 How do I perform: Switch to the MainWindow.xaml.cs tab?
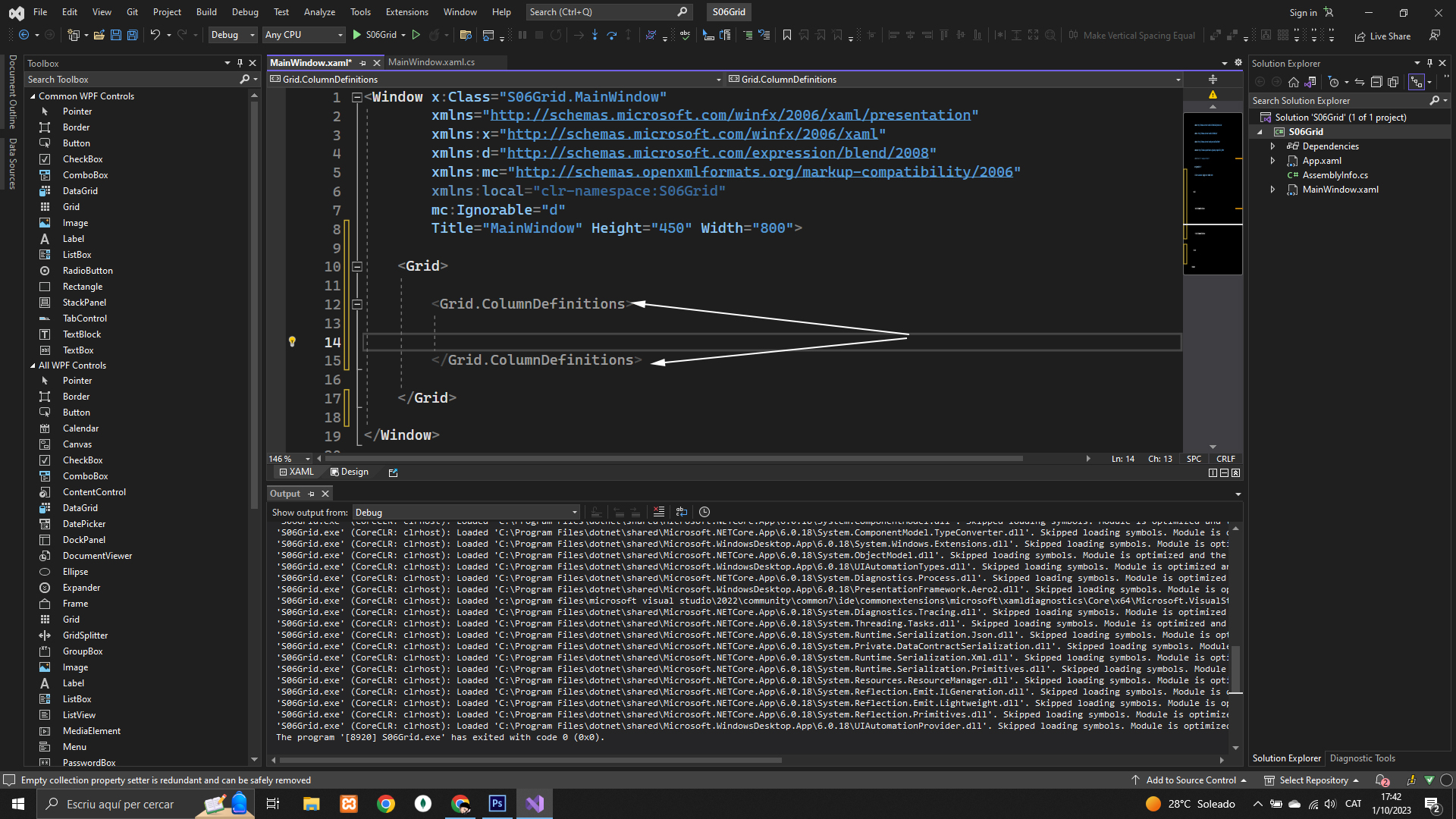click(x=431, y=62)
